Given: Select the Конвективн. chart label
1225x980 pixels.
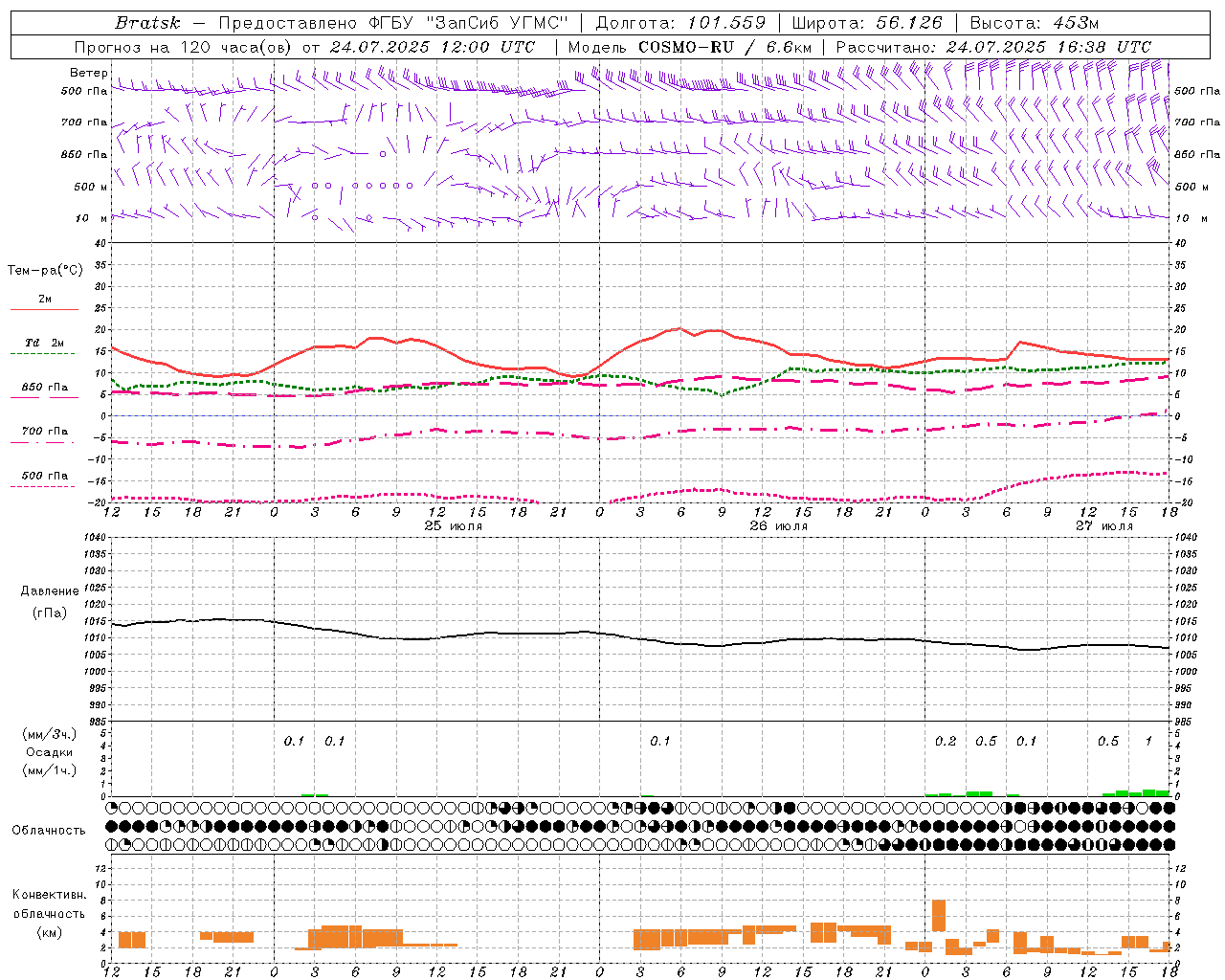Looking at the screenshot, I should click(49, 895).
